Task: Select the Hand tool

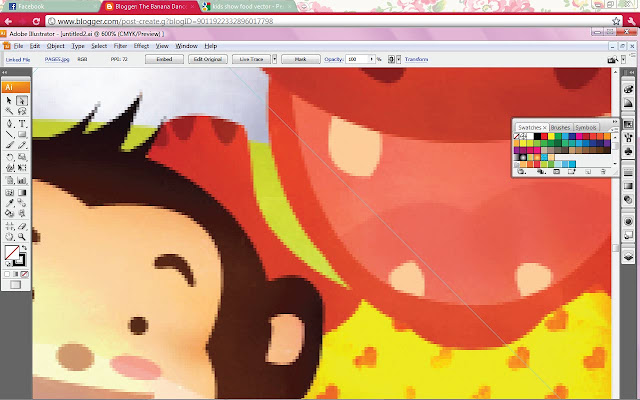Action: point(9,236)
